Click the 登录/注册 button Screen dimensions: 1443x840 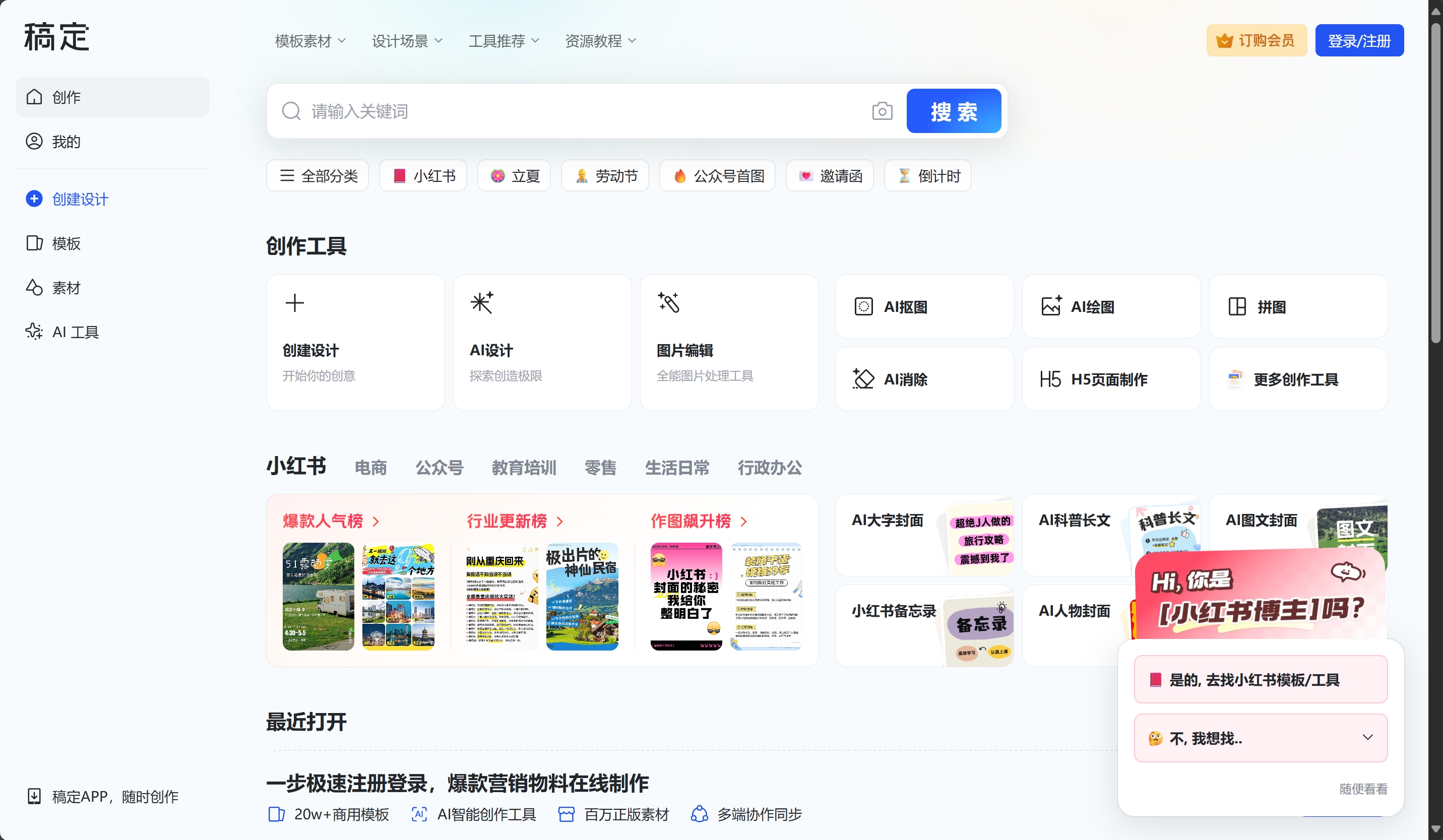pyautogui.click(x=1359, y=40)
